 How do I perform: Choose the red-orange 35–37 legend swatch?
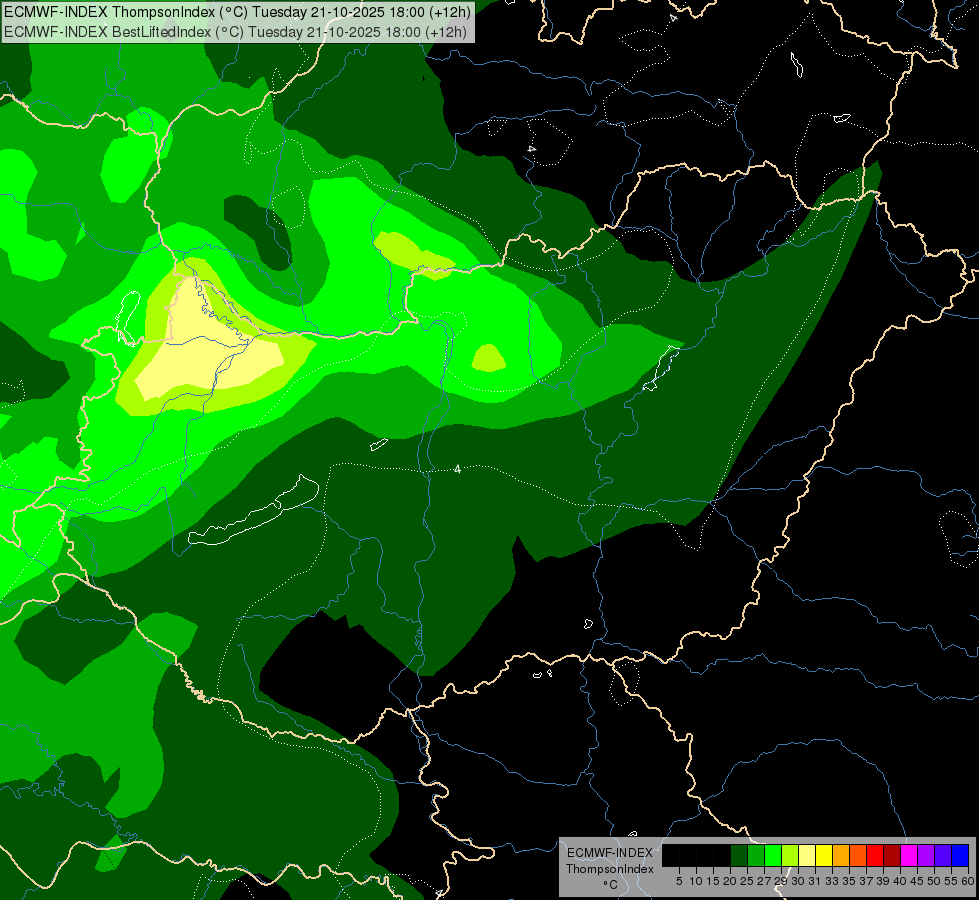(858, 855)
